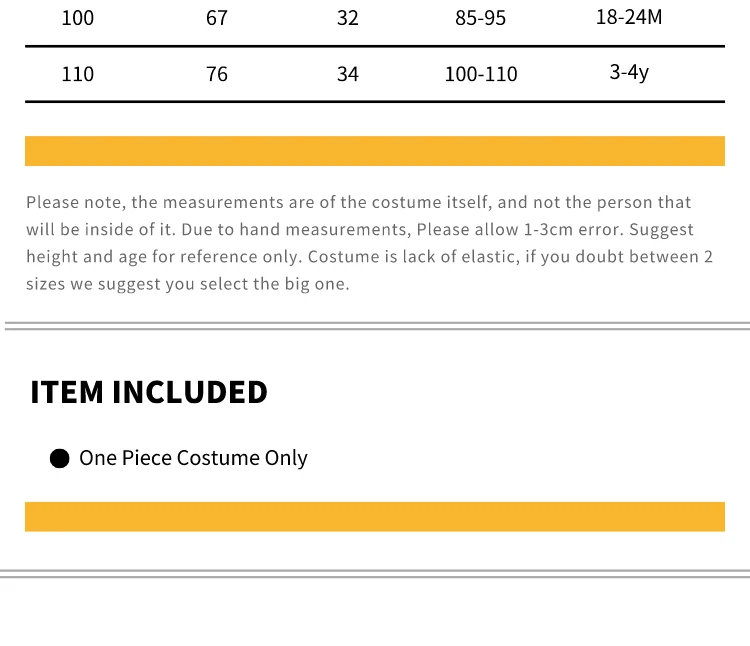
Task: Click the 67 measurement cell
Action: (x=217, y=18)
